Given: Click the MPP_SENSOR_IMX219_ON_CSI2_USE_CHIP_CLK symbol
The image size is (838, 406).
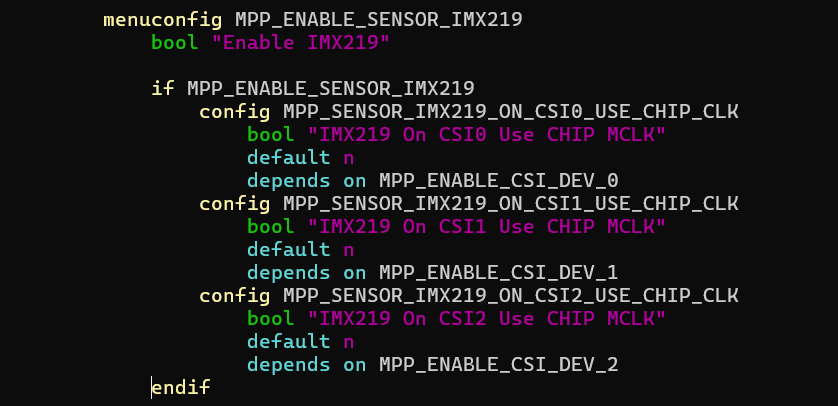Looking at the screenshot, I should (x=510, y=295).
